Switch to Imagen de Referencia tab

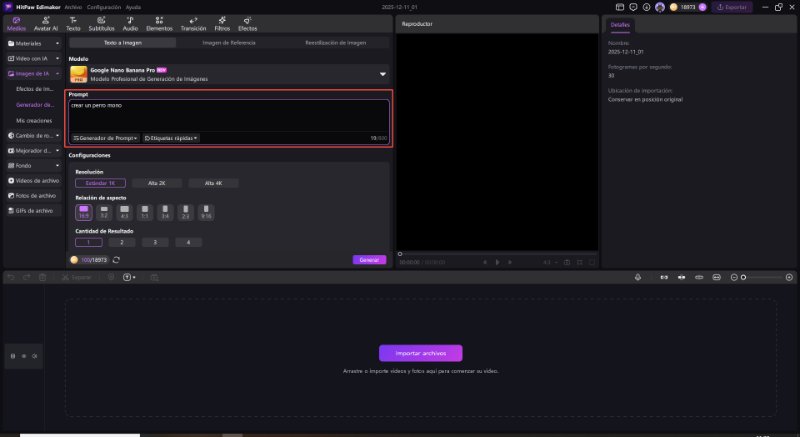click(x=229, y=43)
